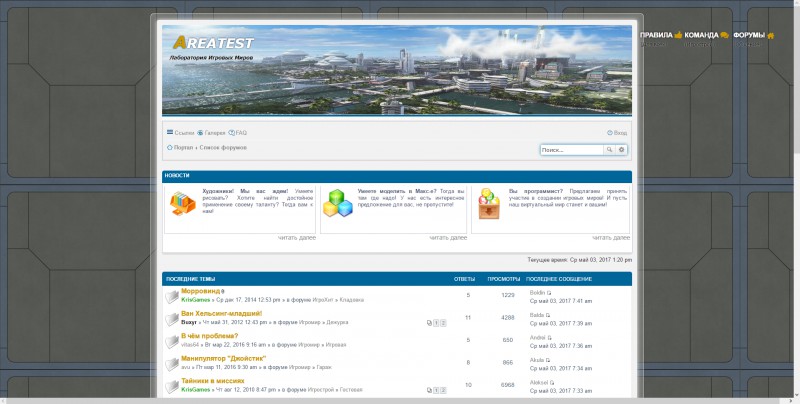Viewport: 800px width, 404px height.
Task: Click the folder icon of Тайники в миссиях row
Action: pos(172,386)
